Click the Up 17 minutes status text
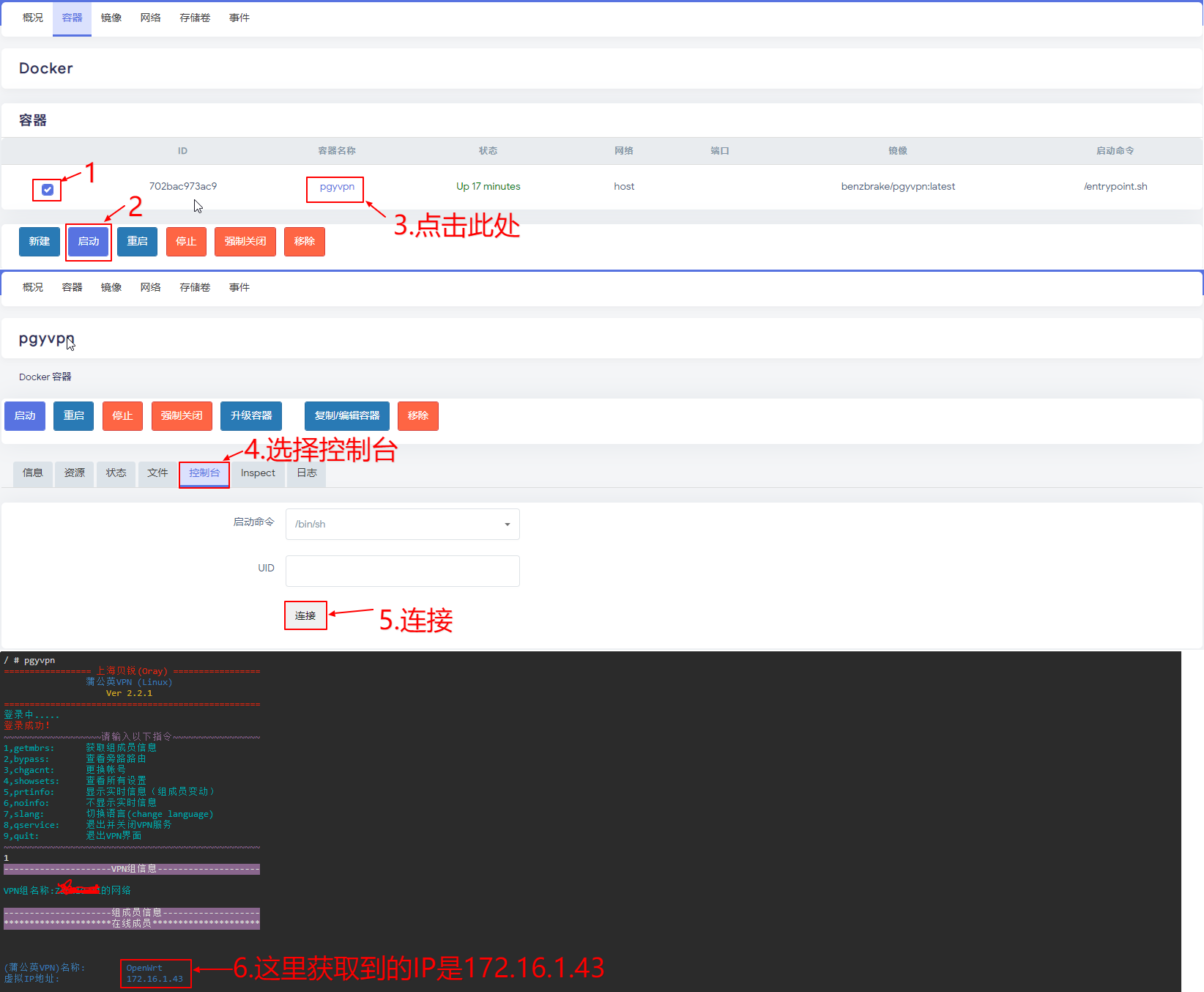The width and height of the screenshot is (1204, 992). (488, 187)
